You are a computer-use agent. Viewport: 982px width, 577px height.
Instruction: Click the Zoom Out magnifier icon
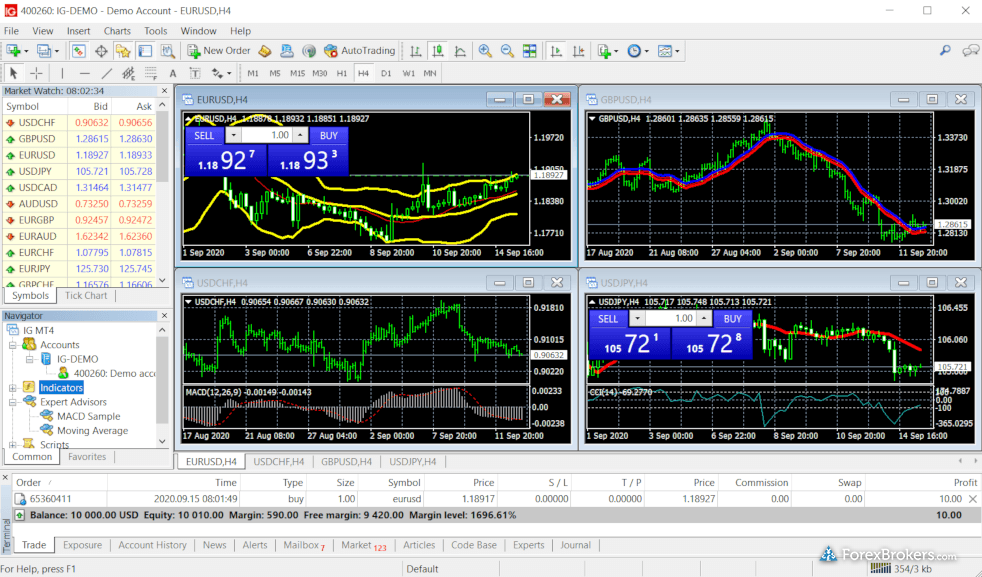[x=507, y=51]
